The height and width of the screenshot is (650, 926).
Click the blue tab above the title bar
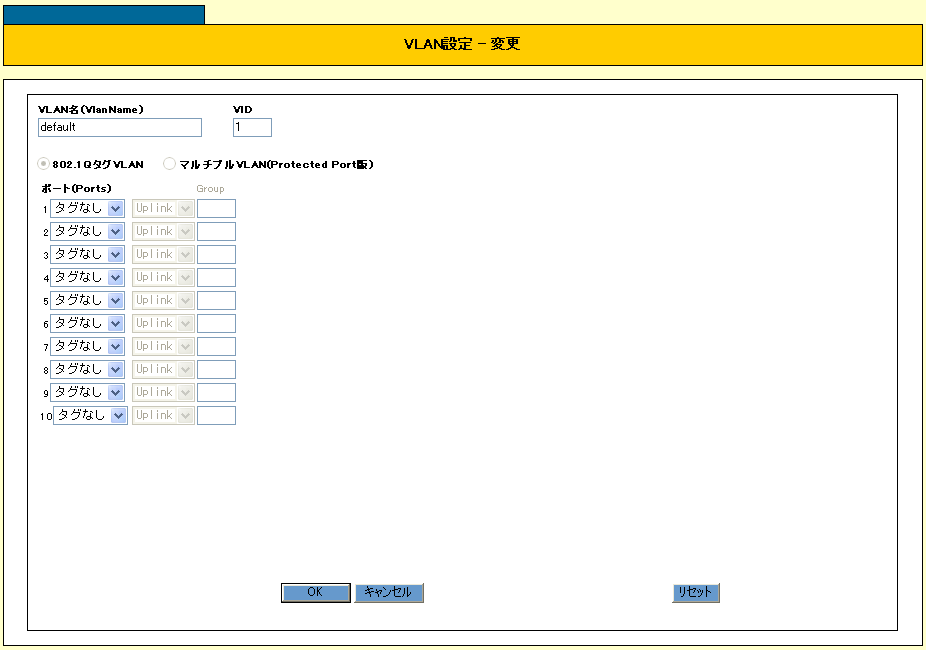[x=104, y=14]
